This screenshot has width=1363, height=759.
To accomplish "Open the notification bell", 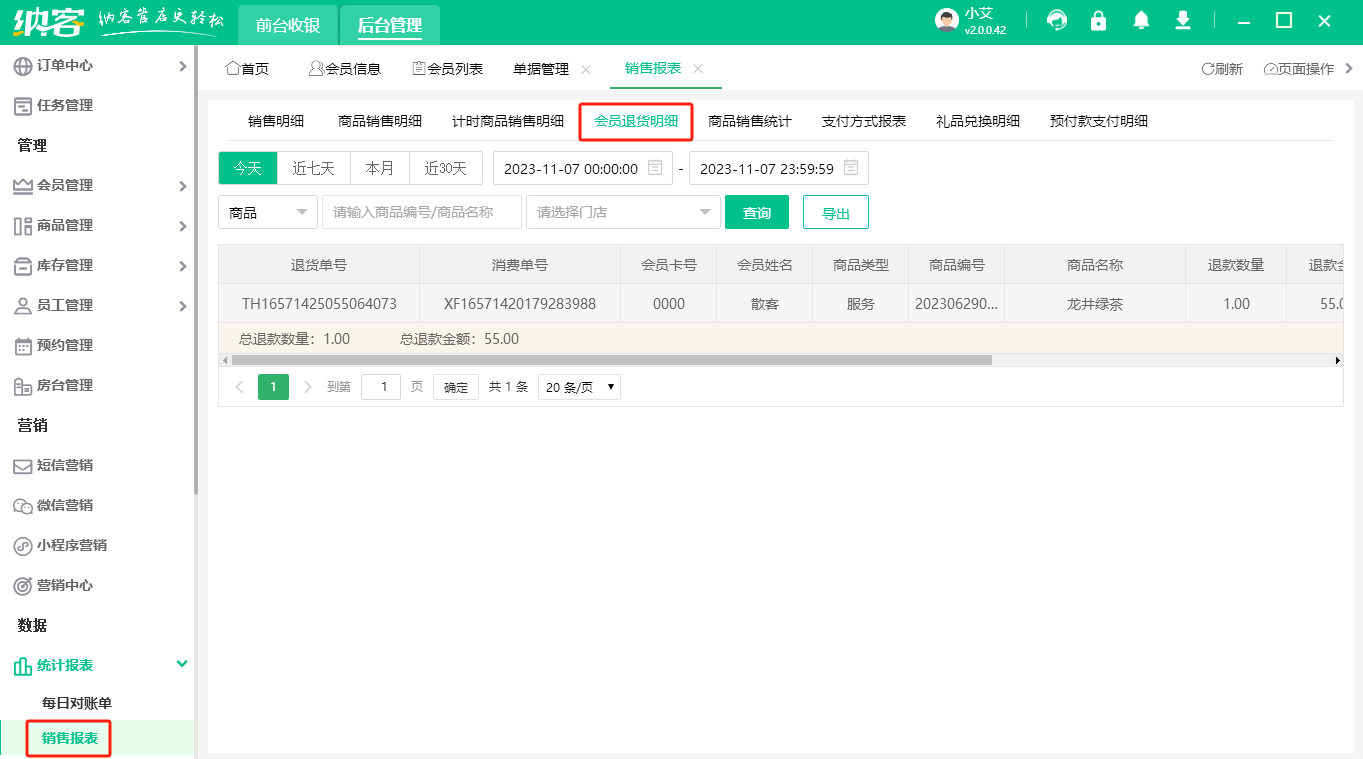I will [x=1140, y=20].
